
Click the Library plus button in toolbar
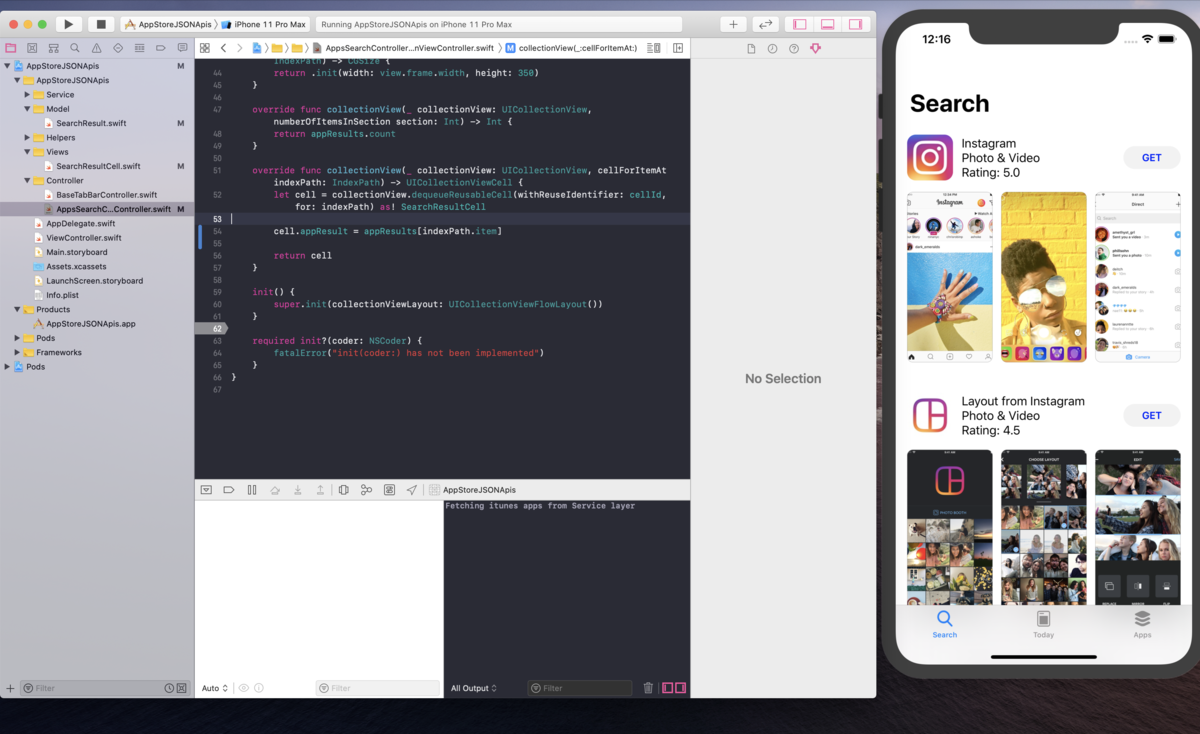(734, 24)
